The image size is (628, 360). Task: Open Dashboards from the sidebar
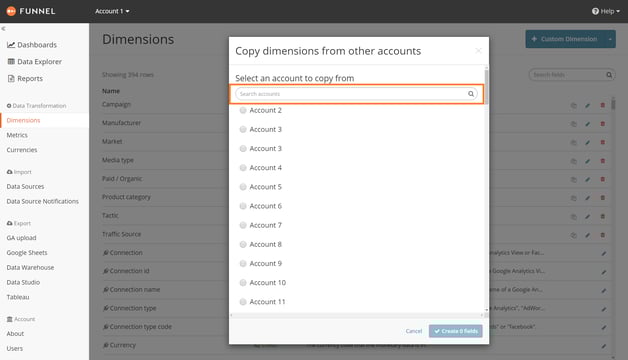coord(32,45)
